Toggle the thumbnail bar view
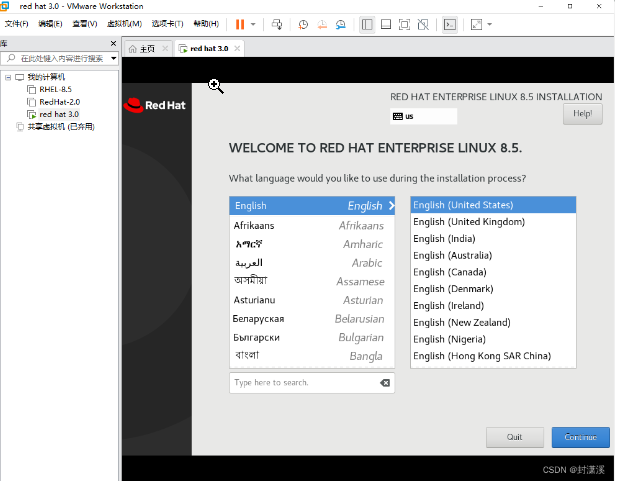 (x=386, y=24)
